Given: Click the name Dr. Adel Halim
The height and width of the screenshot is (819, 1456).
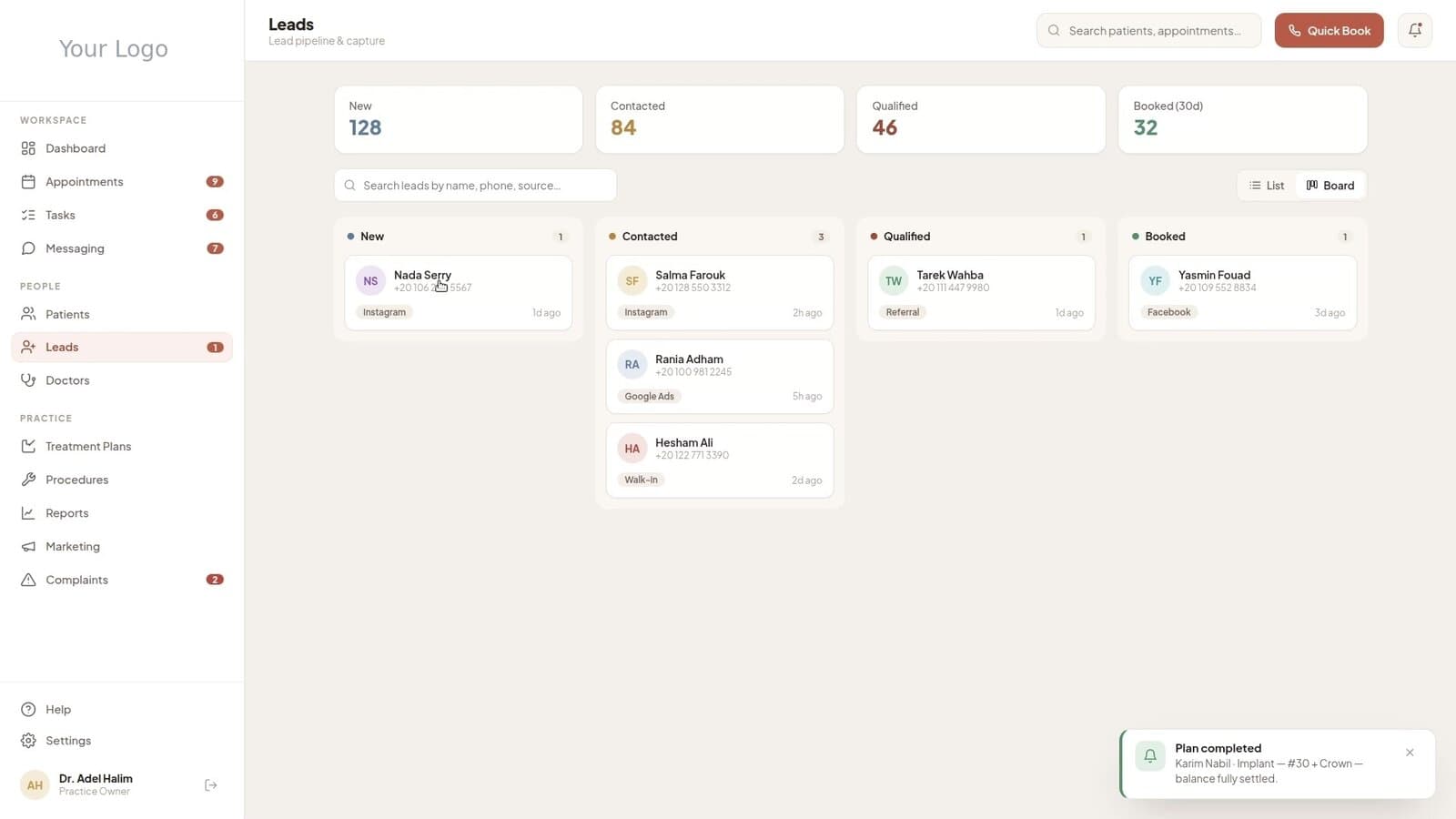Looking at the screenshot, I should 96,779.
